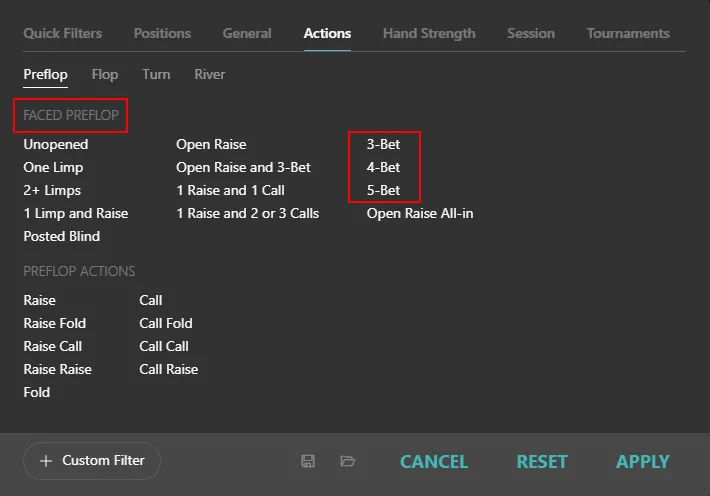The image size is (710, 496).
Task: Click the save filter floppy disk icon
Action: pyautogui.click(x=308, y=461)
